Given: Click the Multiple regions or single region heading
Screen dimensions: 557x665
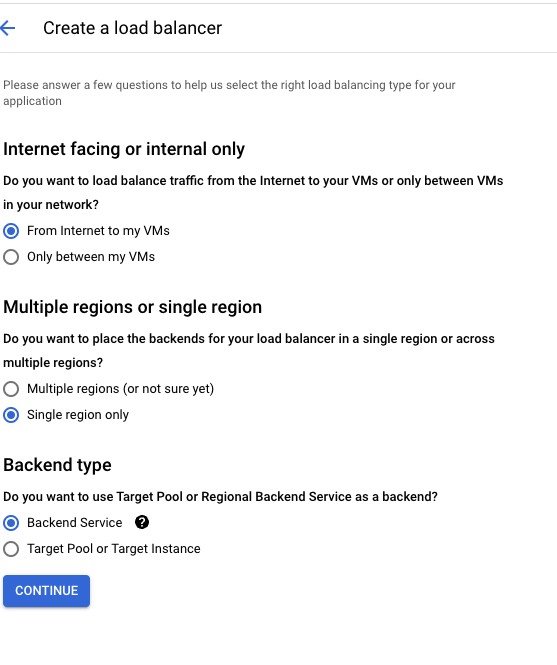Looking at the screenshot, I should pos(132,307).
